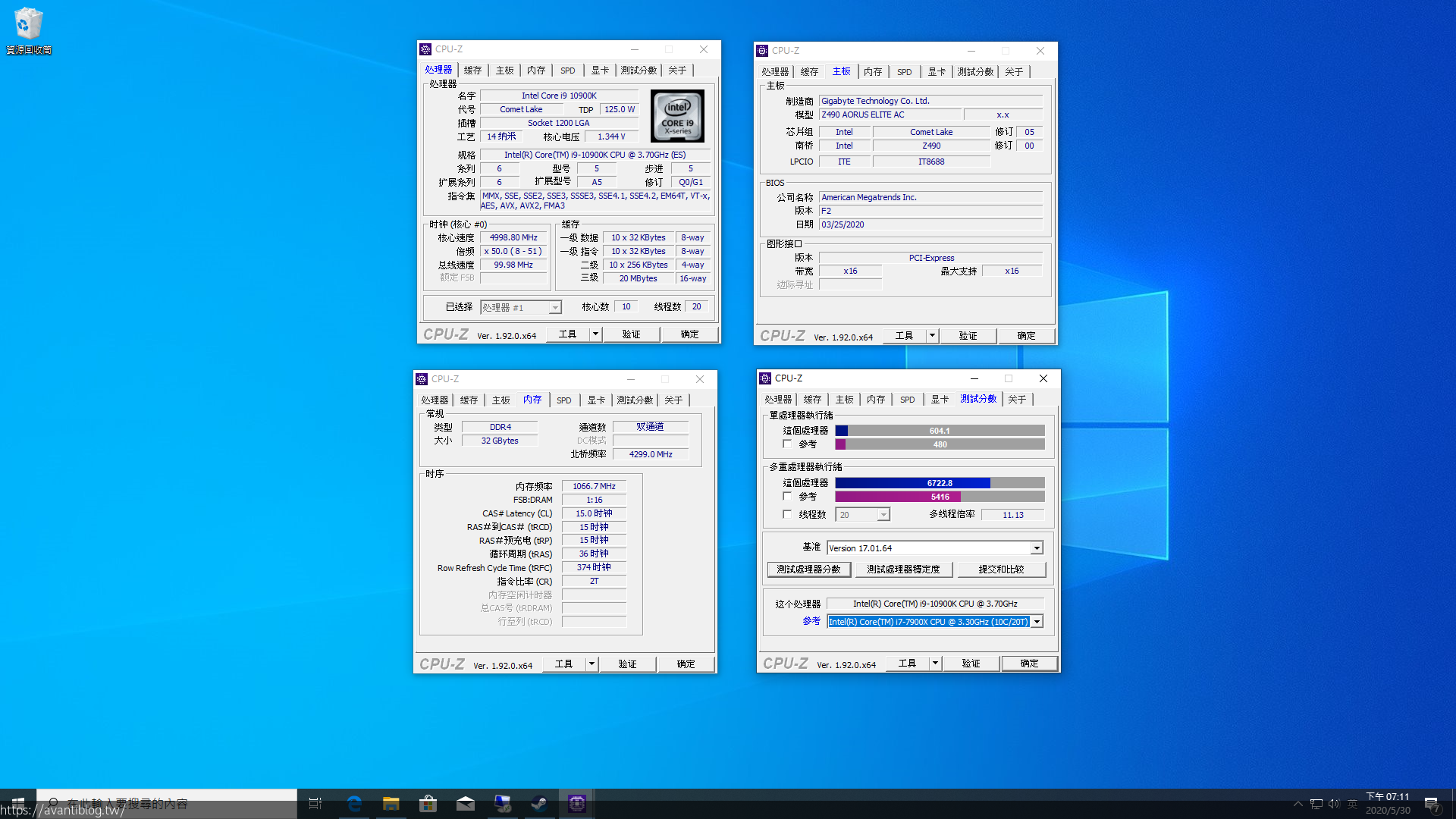Click CPU-Z title icon in the memory window

tap(422, 379)
